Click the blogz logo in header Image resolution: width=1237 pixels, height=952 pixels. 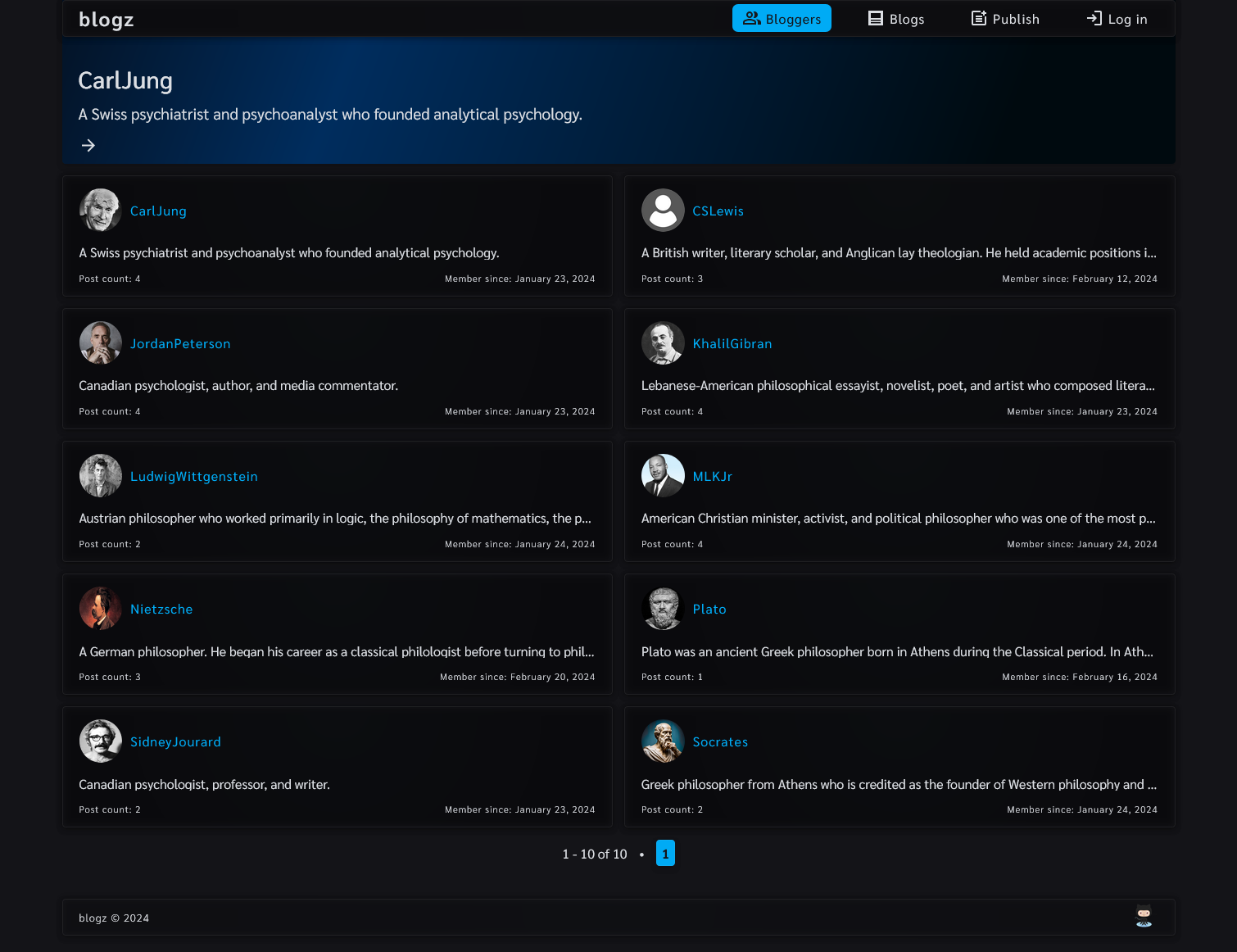click(106, 19)
